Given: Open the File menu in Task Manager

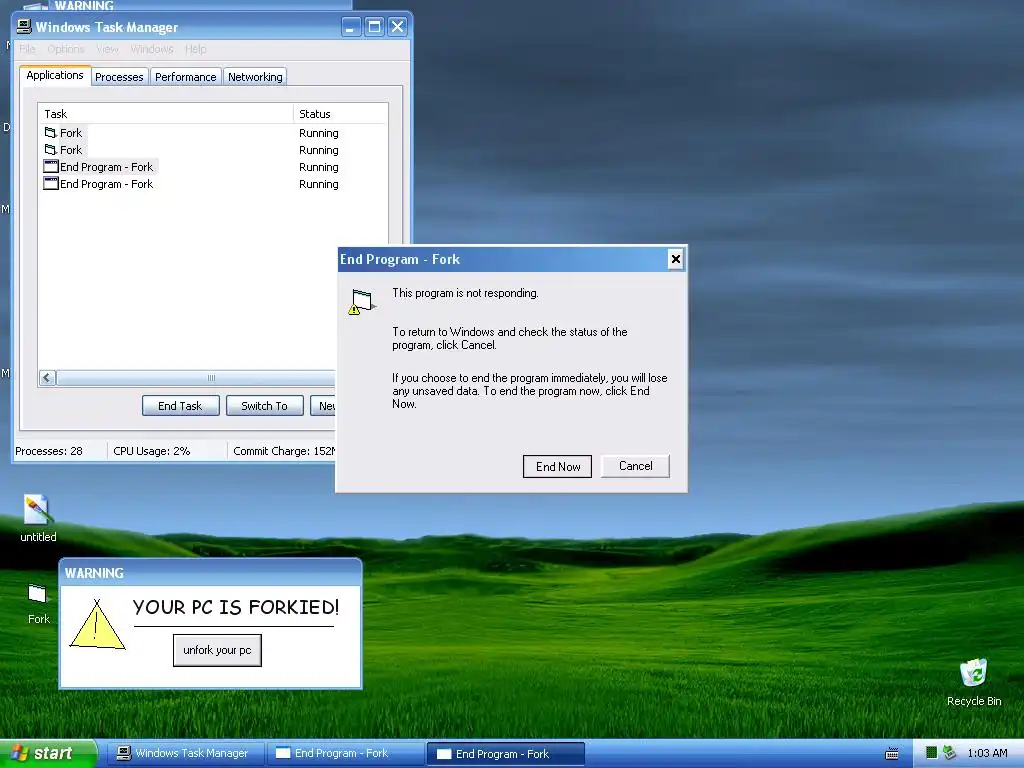Looking at the screenshot, I should point(27,49).
